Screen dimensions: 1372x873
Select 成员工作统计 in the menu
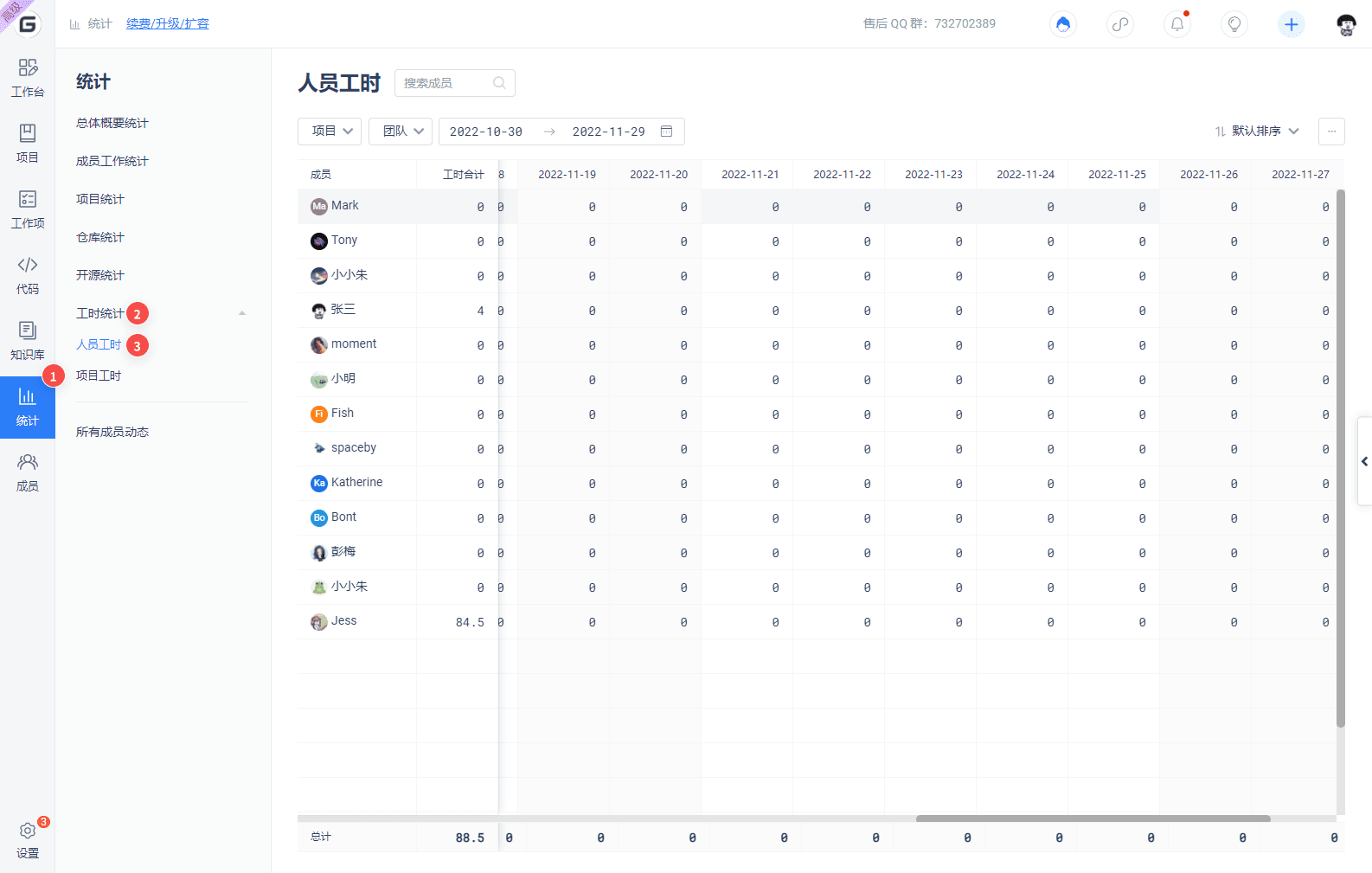pos(112,161)
